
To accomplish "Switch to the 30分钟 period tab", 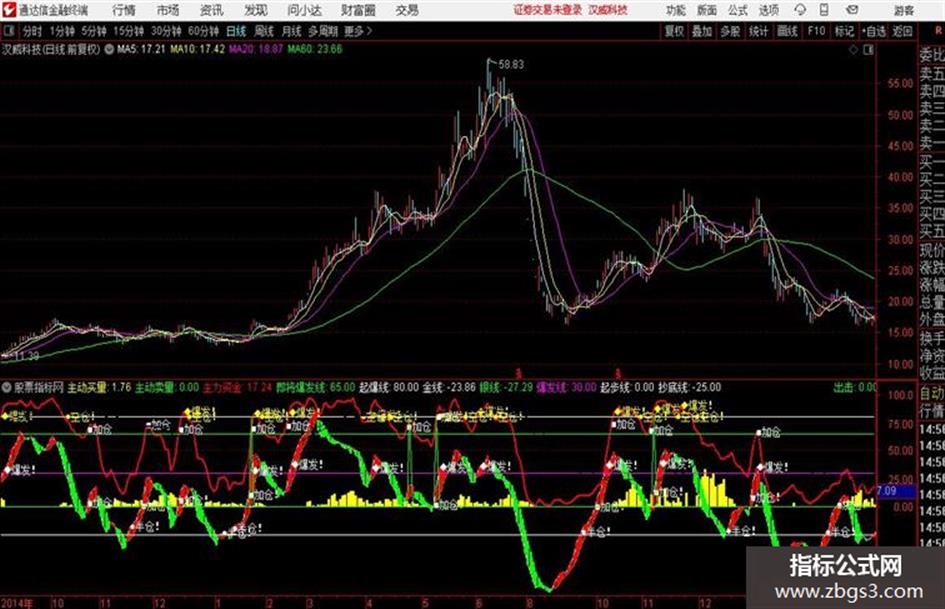I will coord(166,31).
